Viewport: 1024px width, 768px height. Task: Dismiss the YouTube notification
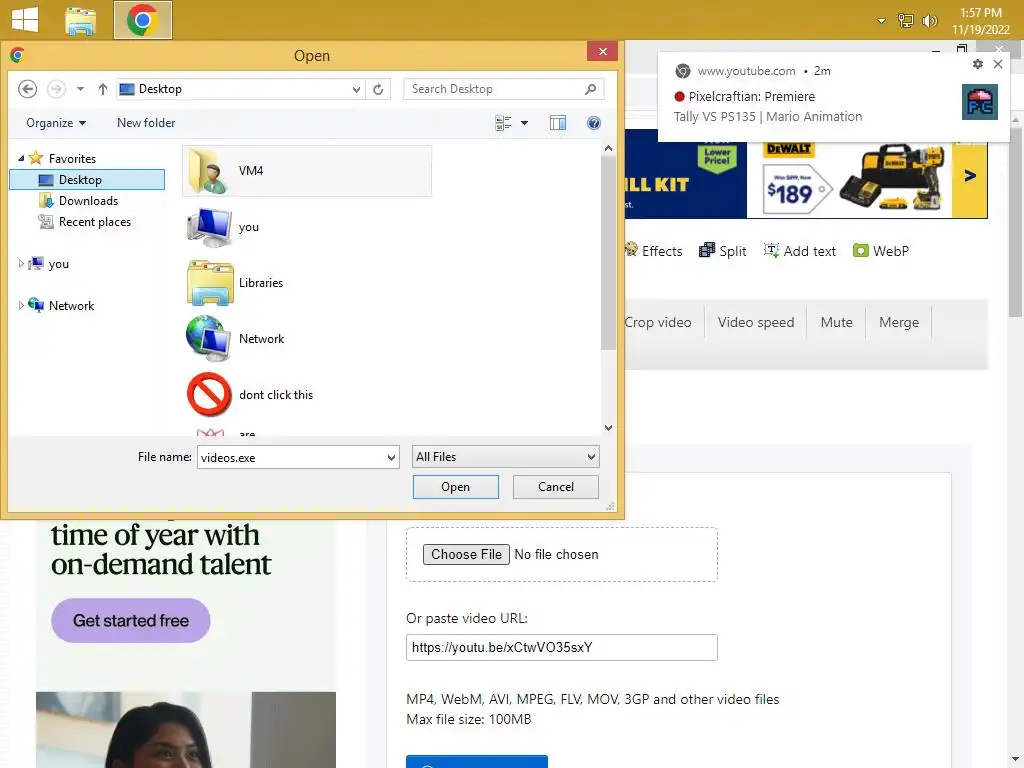pos(998,64)
